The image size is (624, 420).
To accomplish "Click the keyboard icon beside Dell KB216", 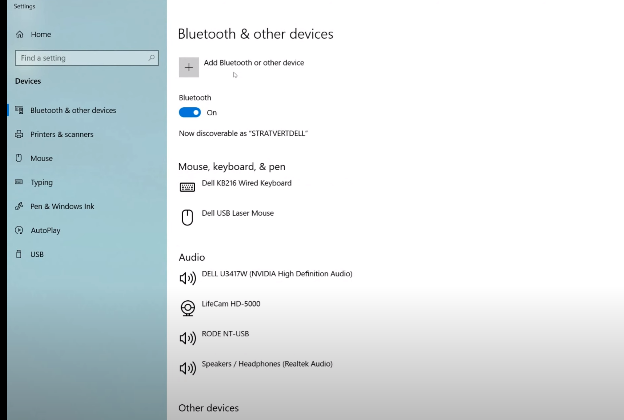I will click(x=187, y=187).
